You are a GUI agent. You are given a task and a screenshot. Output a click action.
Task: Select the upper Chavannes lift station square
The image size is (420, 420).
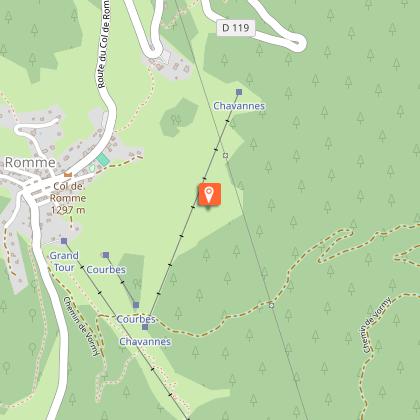tap(239, 92)
